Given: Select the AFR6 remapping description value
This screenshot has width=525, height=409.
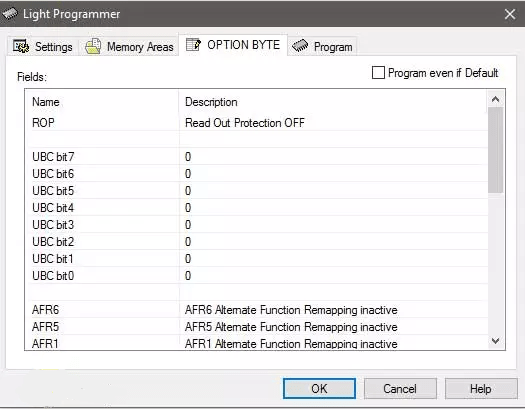Looking at the screenshot, I should click(x=291, y=310).
